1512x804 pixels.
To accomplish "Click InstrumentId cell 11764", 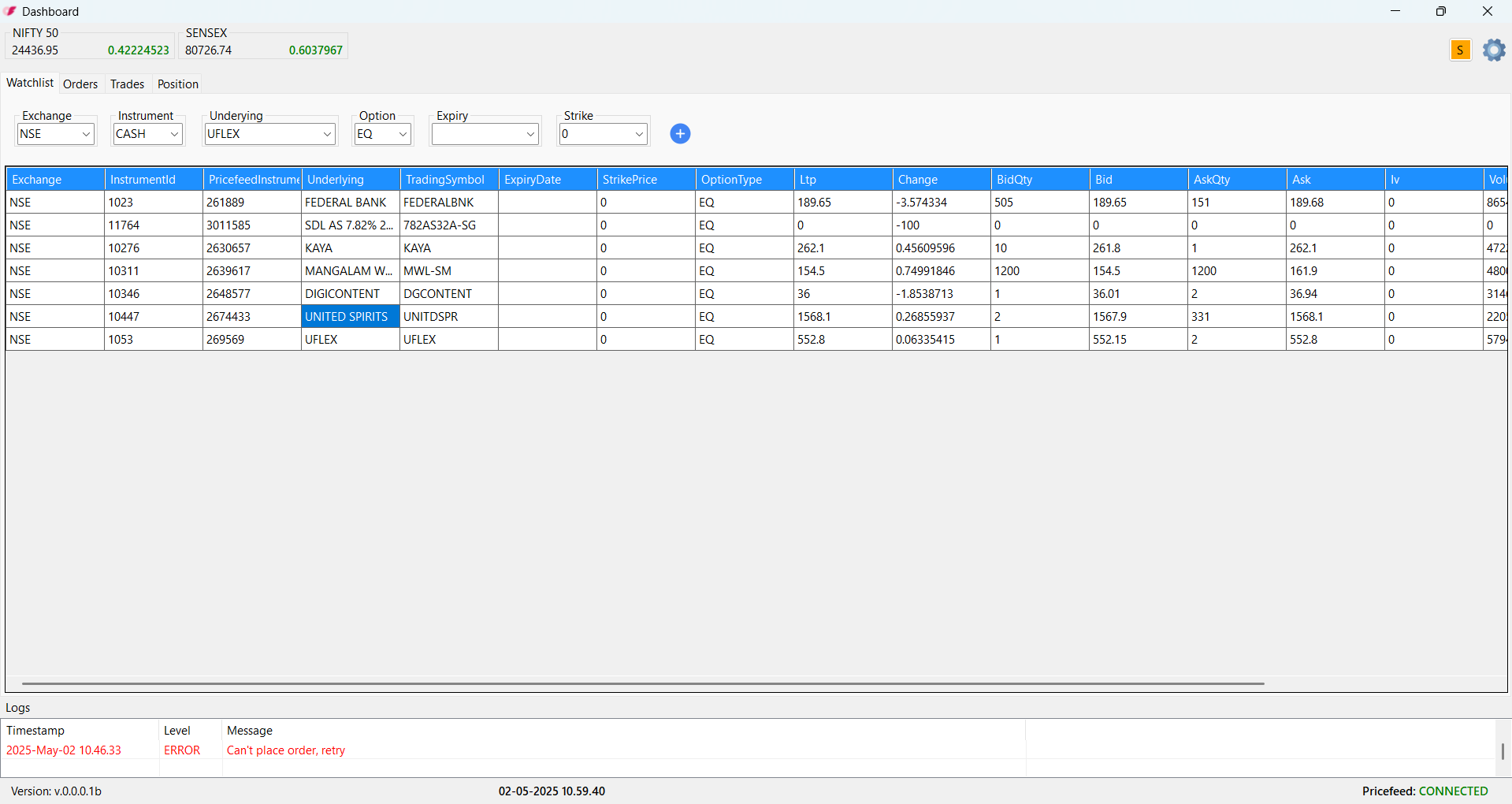I will pyautogui.click(x=154, y=225).
